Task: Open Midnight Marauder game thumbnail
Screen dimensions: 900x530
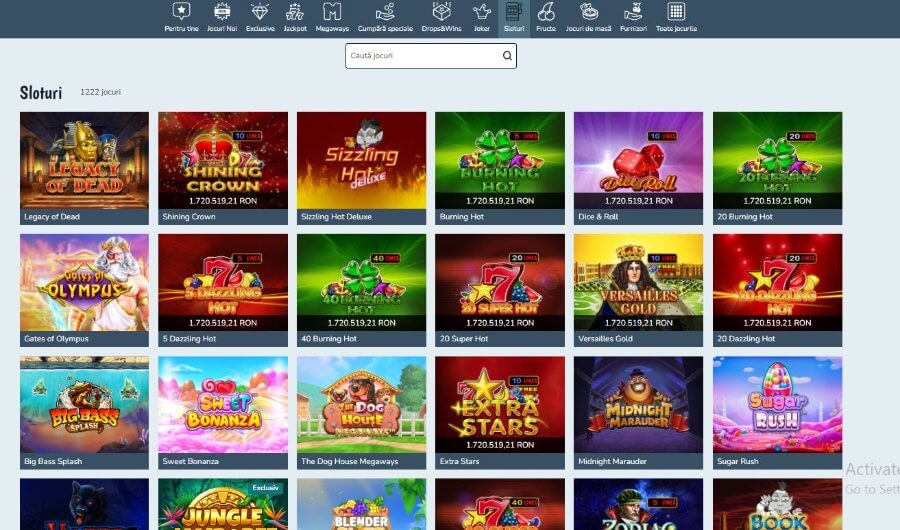Action: [638, 404]
